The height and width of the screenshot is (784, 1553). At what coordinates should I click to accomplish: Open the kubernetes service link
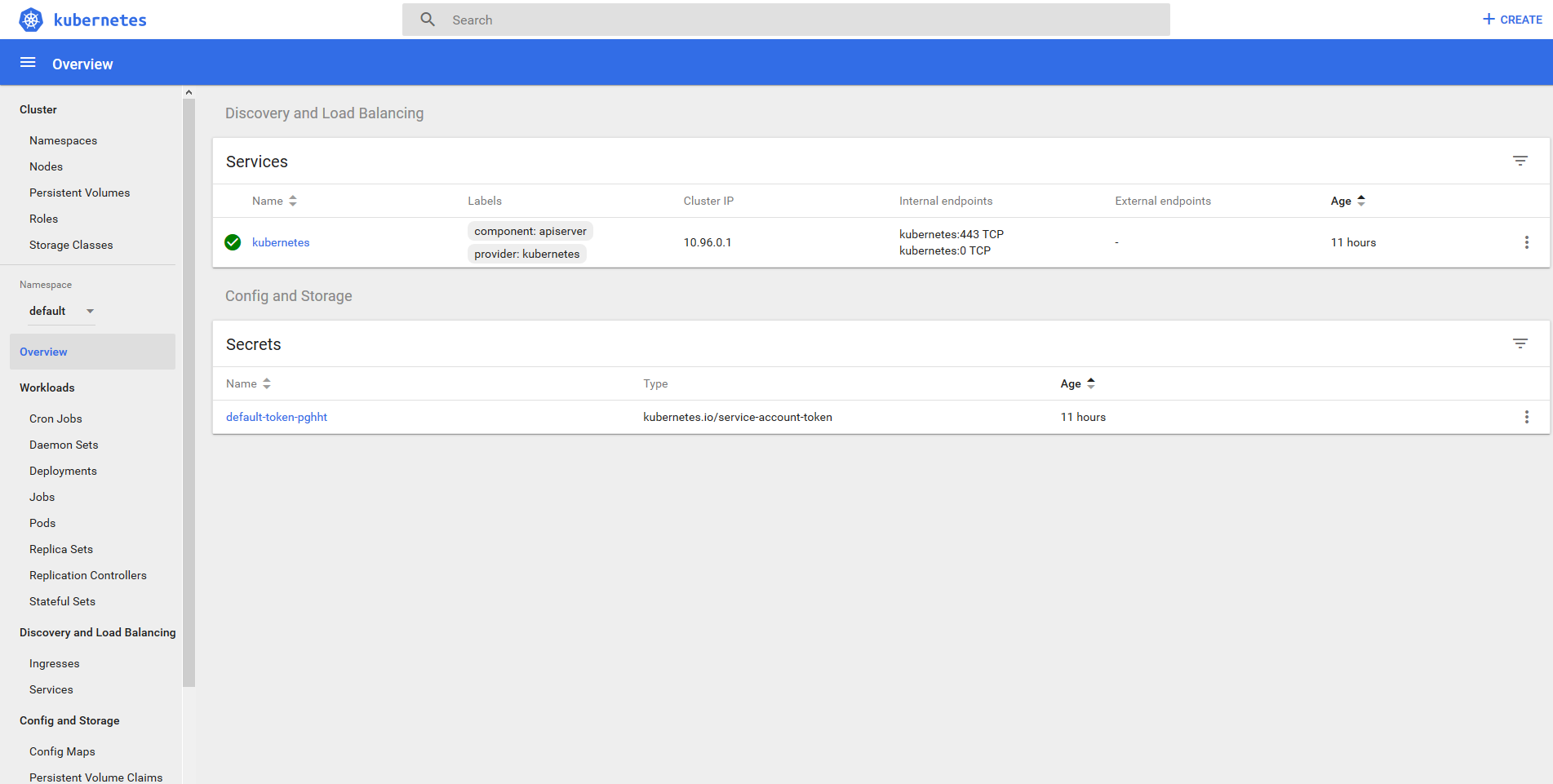[281, 242]
